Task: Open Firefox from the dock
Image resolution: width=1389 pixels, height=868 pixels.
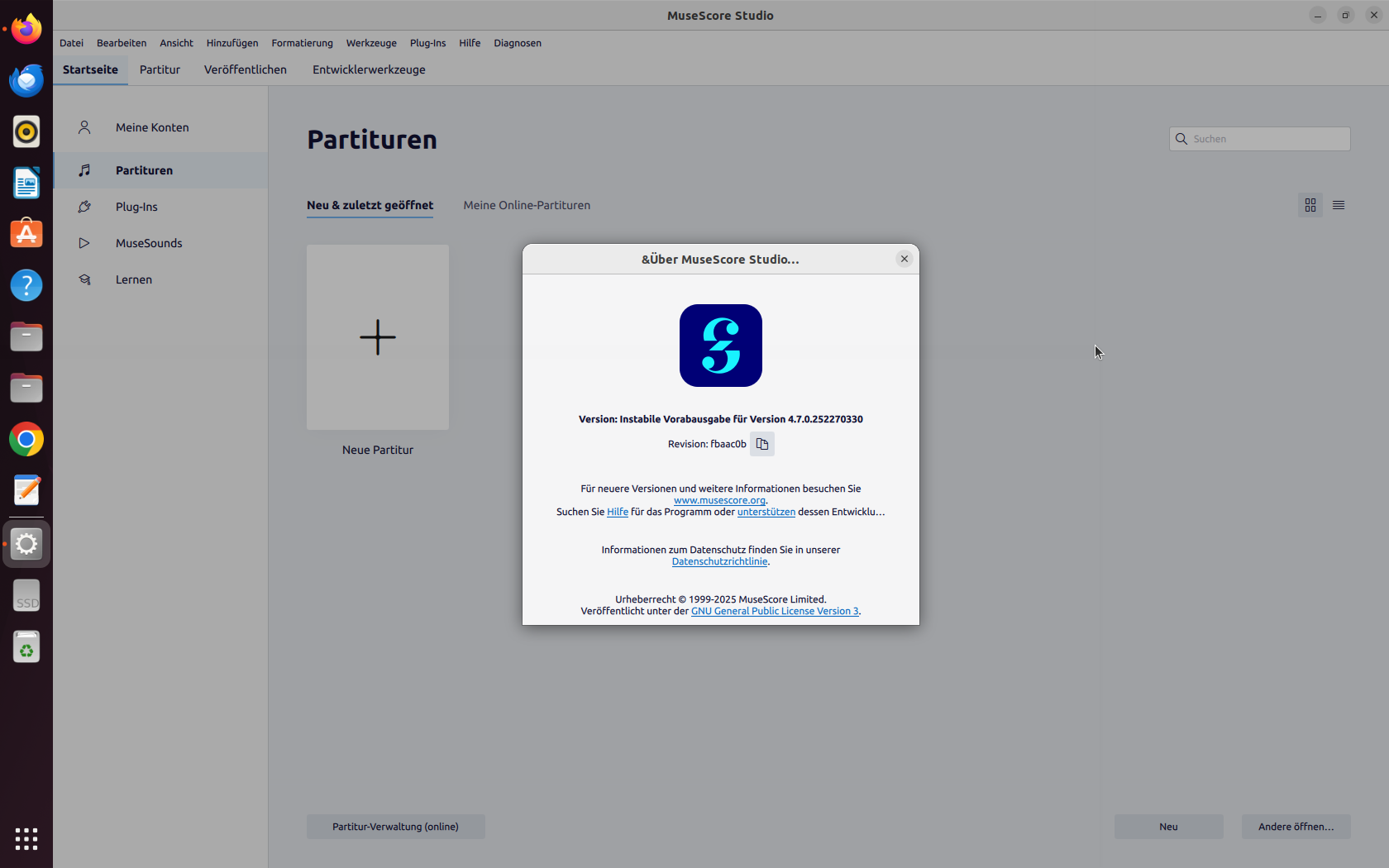Action: 26,30
